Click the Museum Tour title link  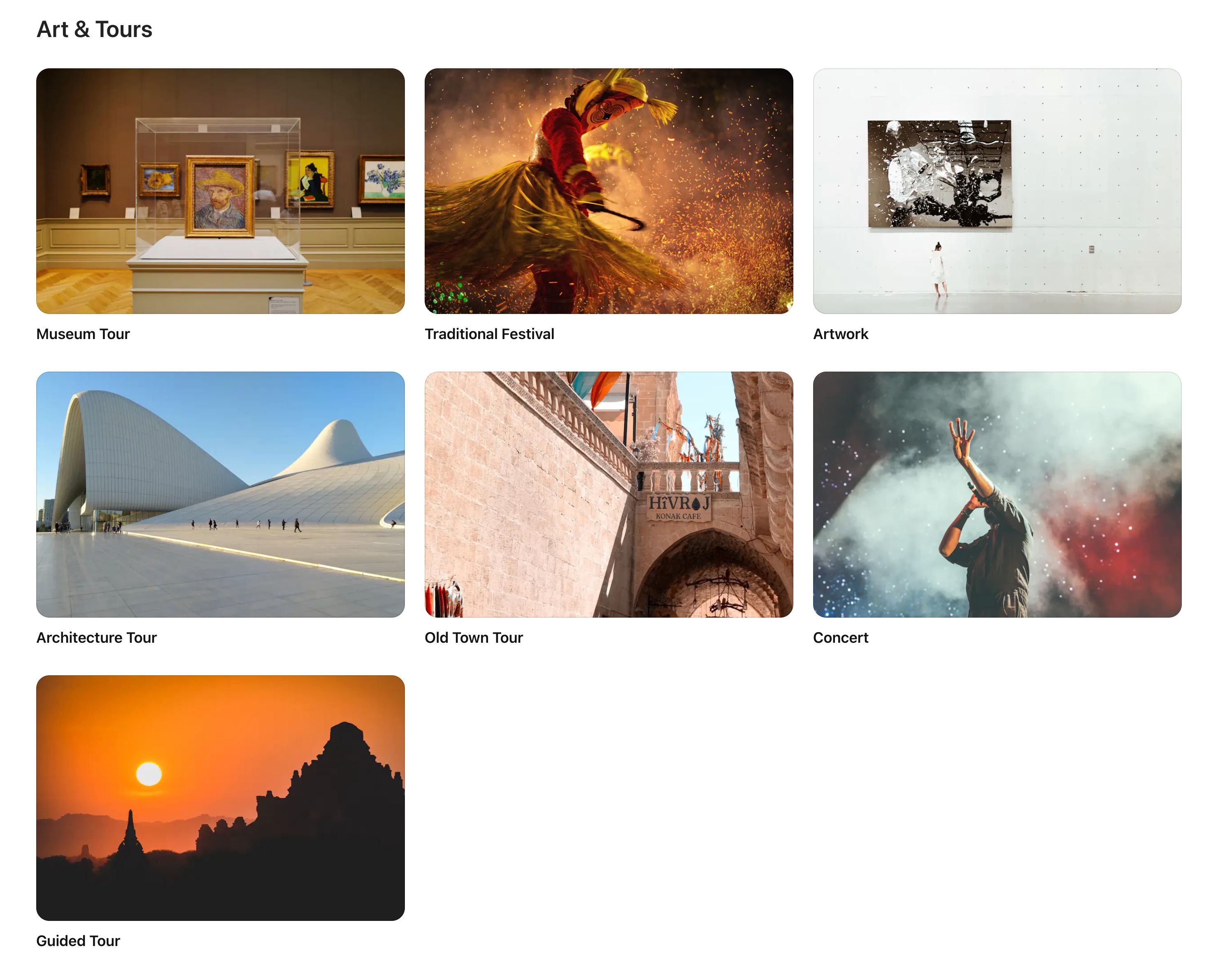pyautogui.click(x=83, y=334)
